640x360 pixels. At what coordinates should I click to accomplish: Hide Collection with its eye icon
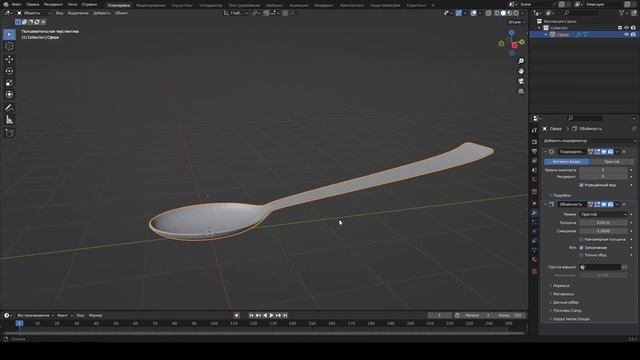[627, 28]
